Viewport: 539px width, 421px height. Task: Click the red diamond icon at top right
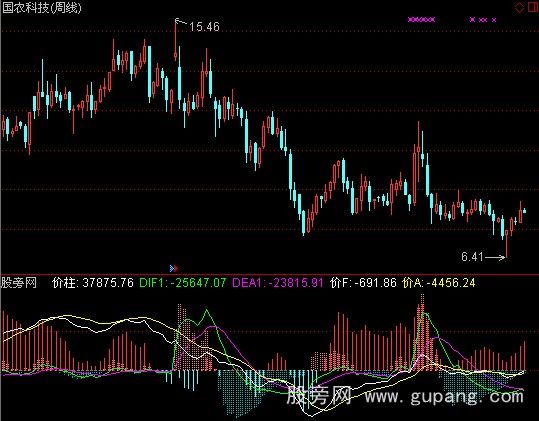pos(519,7)
